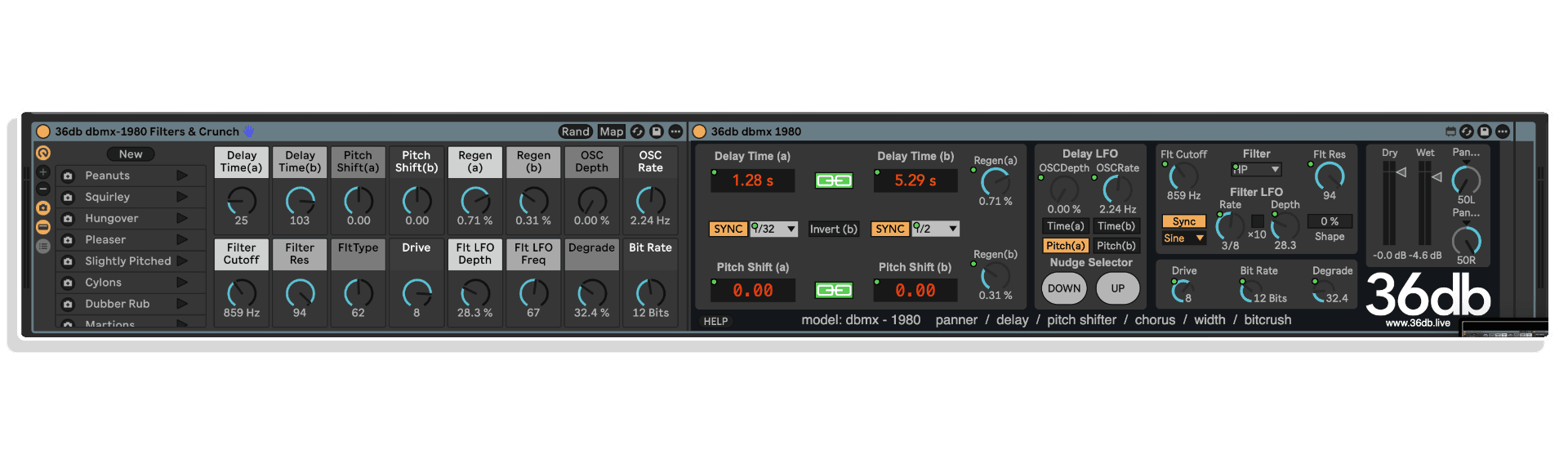1568x450 pixels.
Task: Toggle rack device on/off activator
Action: coord(43,131)
